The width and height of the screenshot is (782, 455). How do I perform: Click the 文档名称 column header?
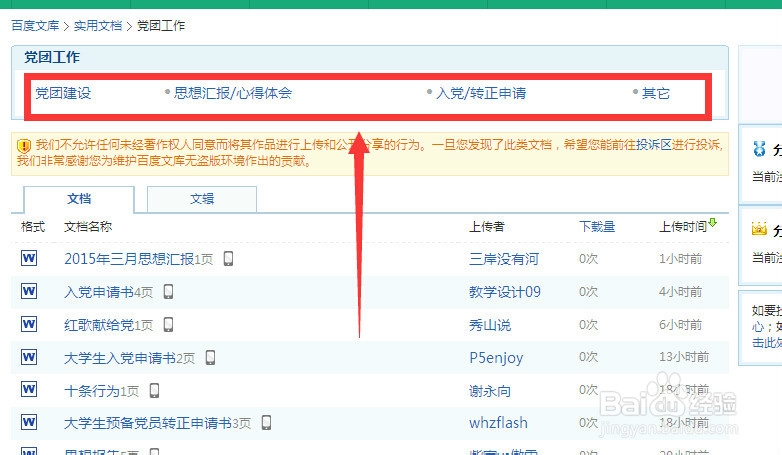pyautogui.click(x=88, y=227)
